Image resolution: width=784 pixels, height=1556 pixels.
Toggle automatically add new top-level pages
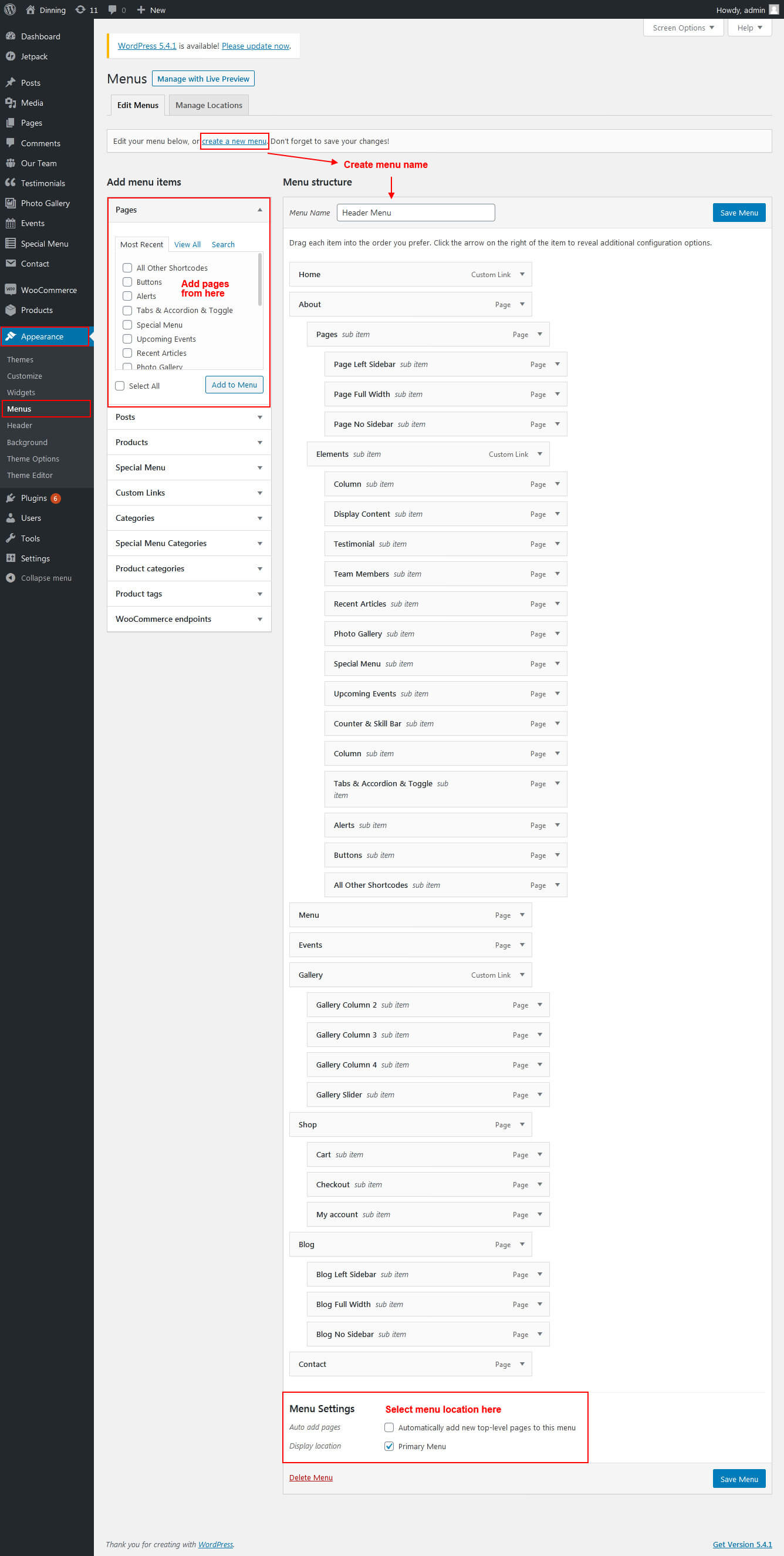389,1427
